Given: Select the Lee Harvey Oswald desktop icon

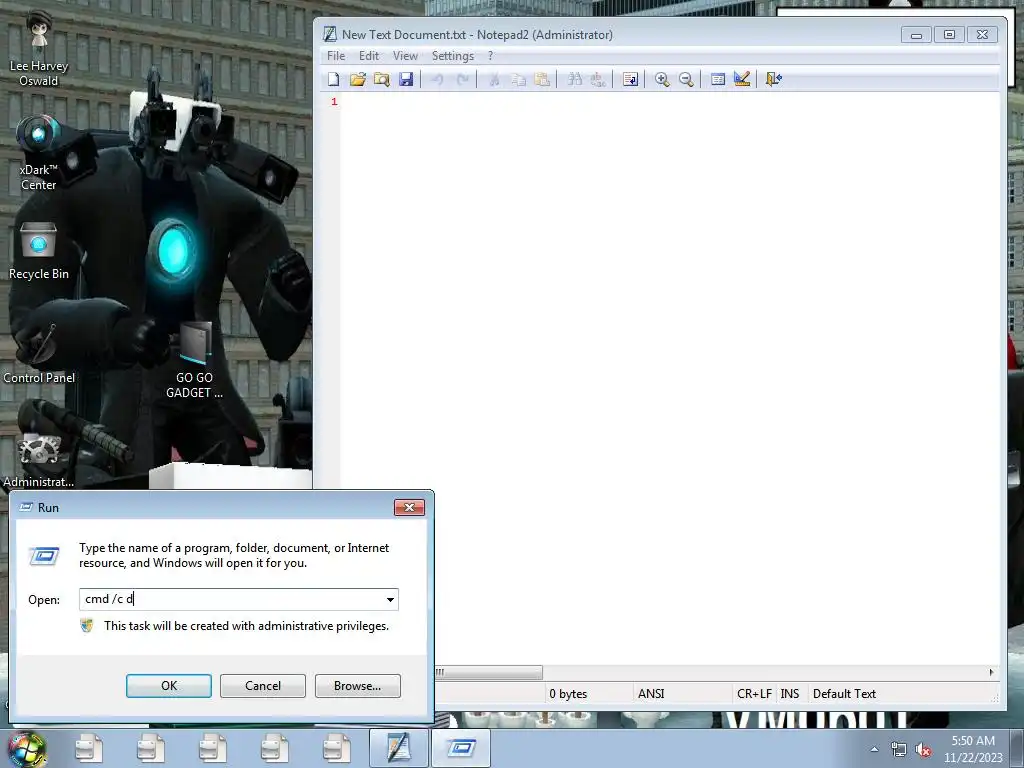Looking at the screenshot, I should pyautogui.click(x=39, y=49).
